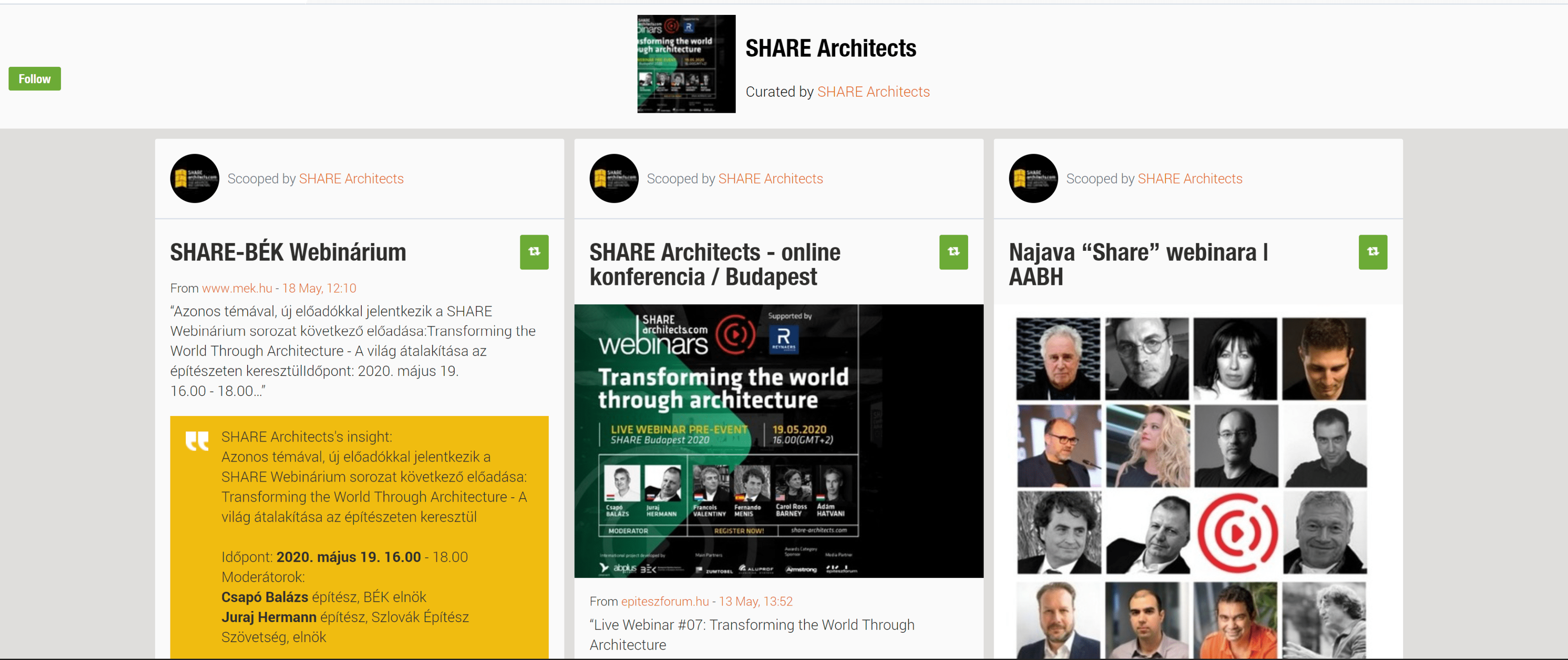Click the avatar on the Najava Share webinara card

1033,178
